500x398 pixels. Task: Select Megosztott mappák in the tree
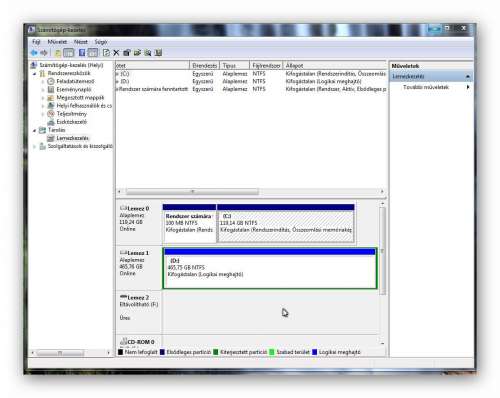click(80, 98)
